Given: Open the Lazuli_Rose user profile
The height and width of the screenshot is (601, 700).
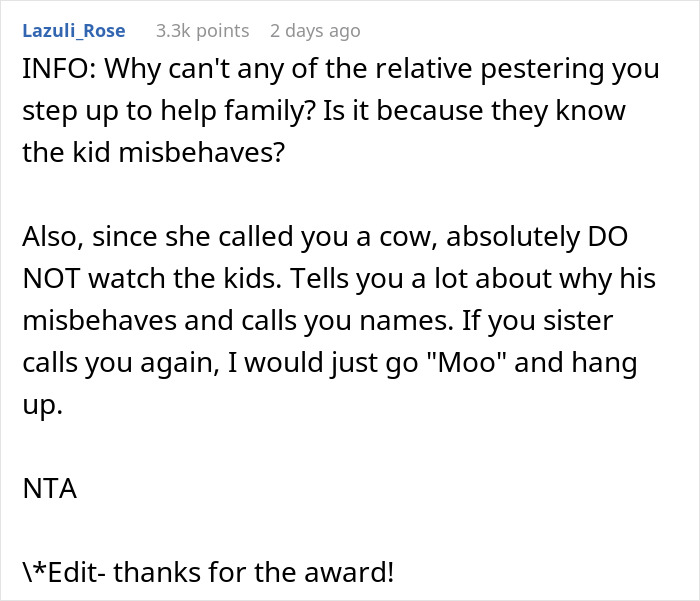Looking at the screenshot, I should click(x=73, y=31).
